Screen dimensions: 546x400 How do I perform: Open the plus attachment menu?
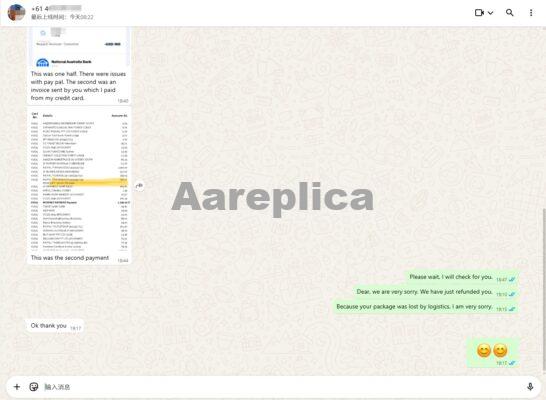pos(17,386)
